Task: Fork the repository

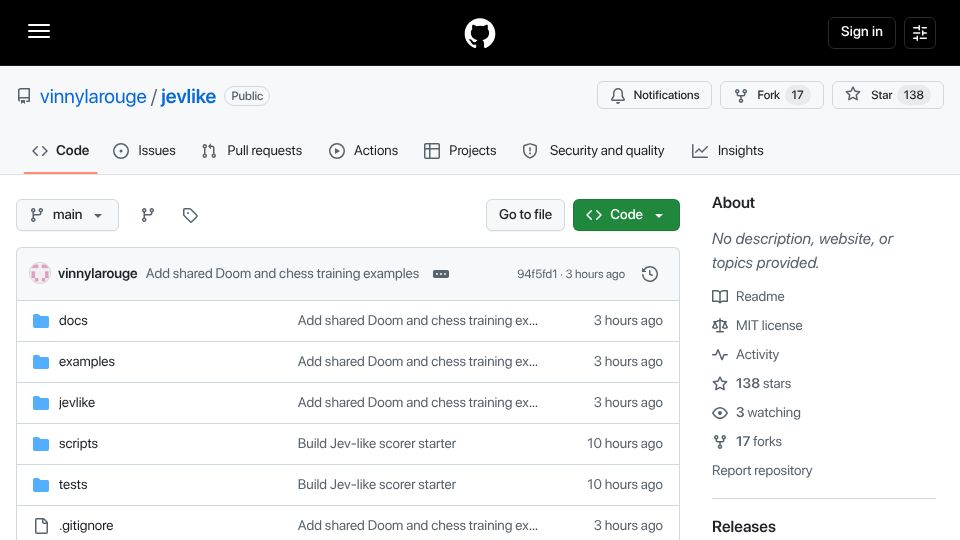Action: tap(771, 95)
